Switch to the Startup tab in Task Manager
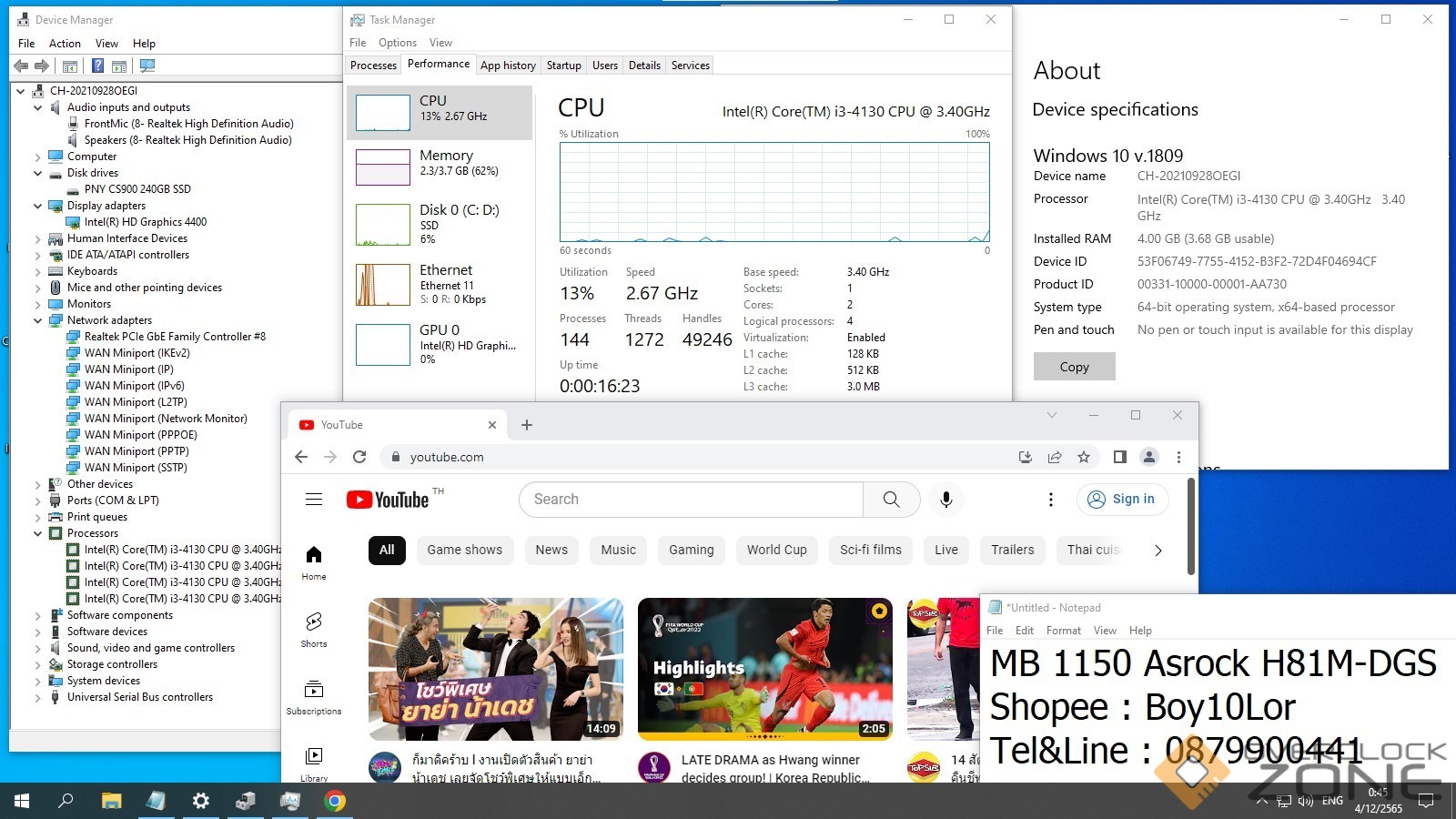The height and width of the screenshot is (819, 1456). tap(563, 66)
